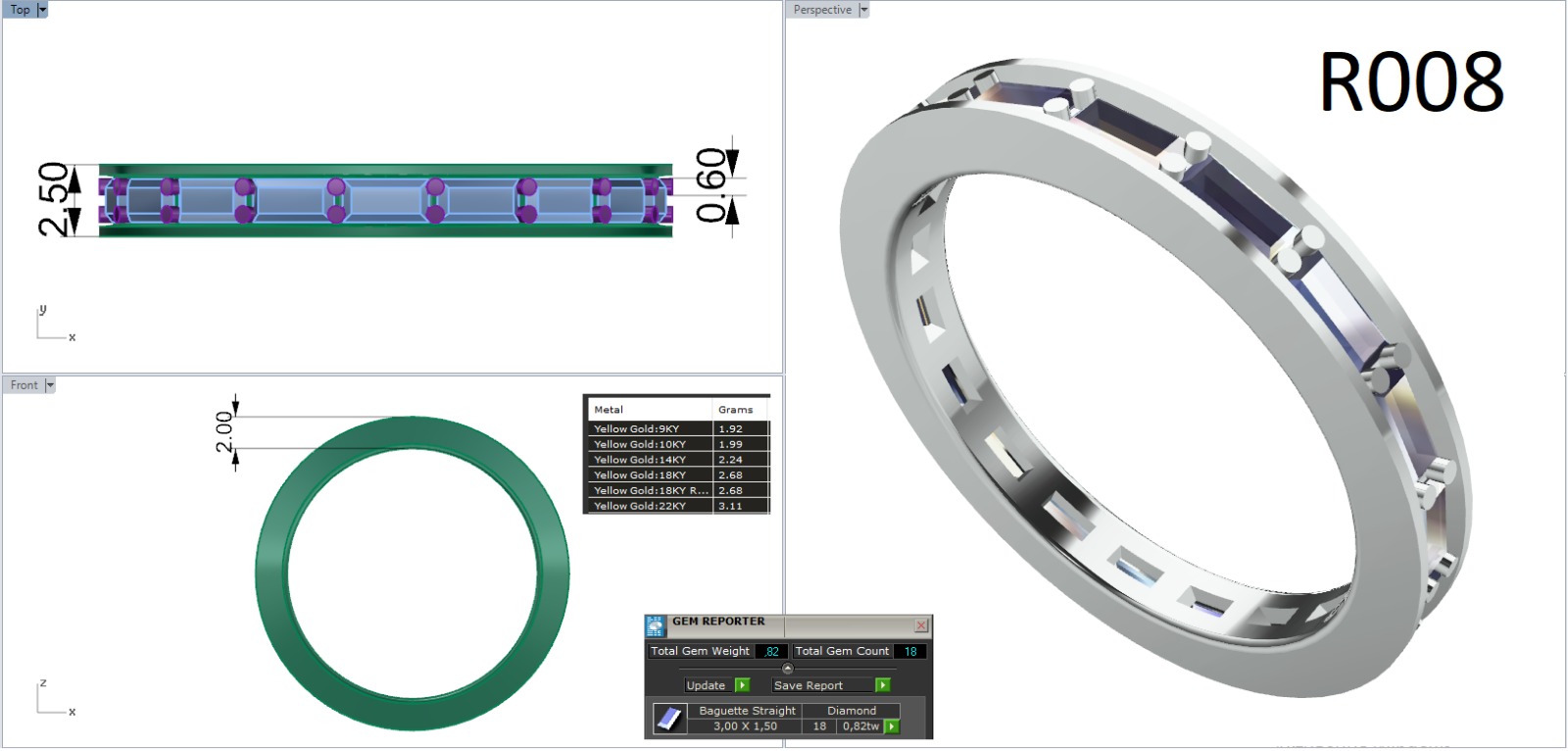The height and width of the screenshot is (751, 1568).
Task: Open the Top viewport dropdown arrow
Action: [42, 10]
